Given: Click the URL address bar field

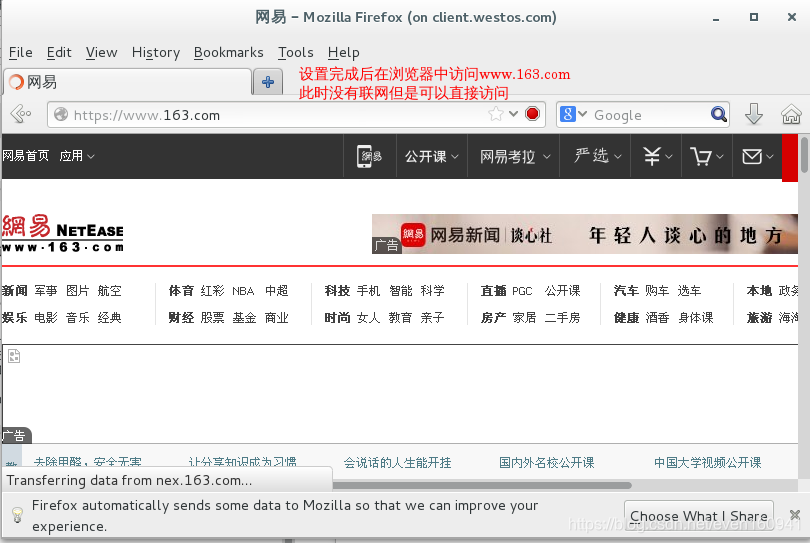Looking at the screenshot, I should (297, 114).
